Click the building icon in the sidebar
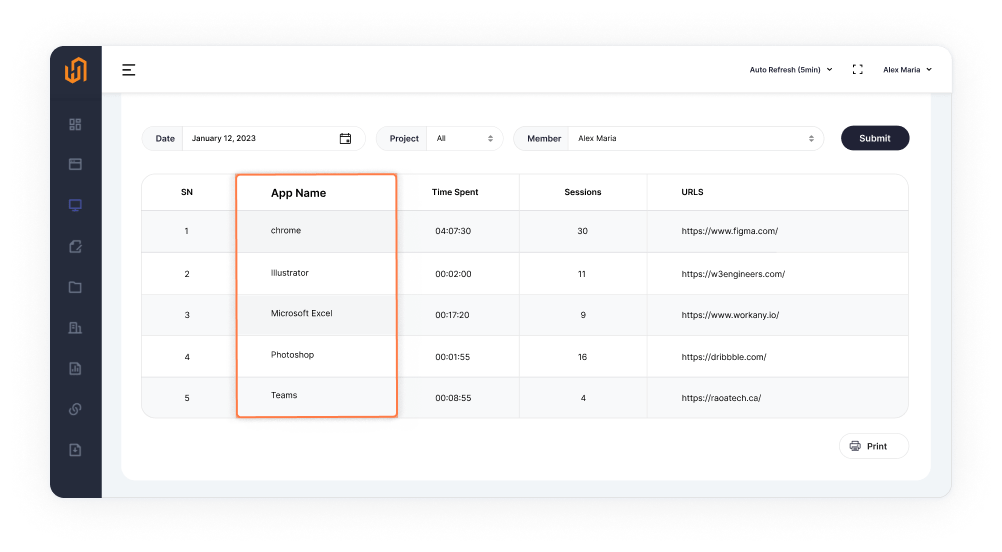The width and height of the screenshot is (1002, 552). point(75,328)
